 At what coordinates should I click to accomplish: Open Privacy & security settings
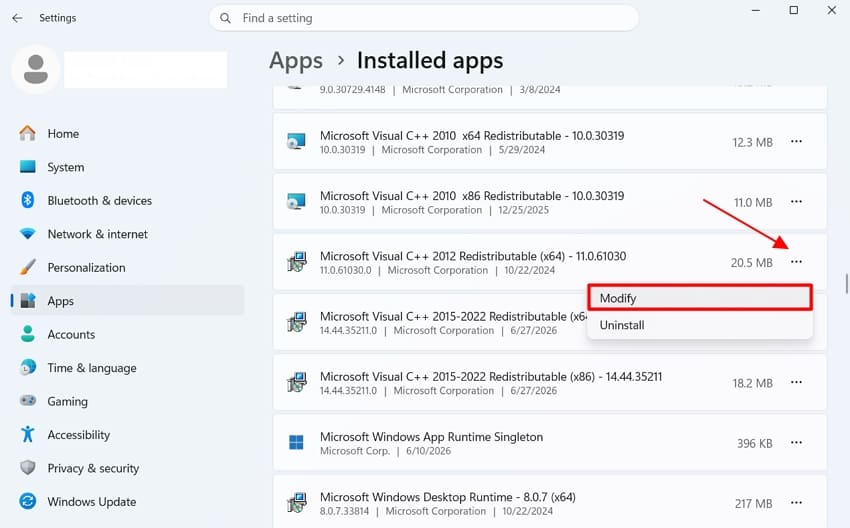click(93, 468)
